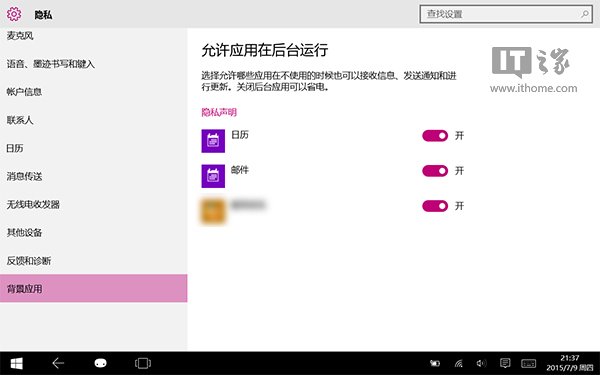This screenshot has width=600, height=375.
Task: Open Task View on taskbar
Action: pos(143,363)
